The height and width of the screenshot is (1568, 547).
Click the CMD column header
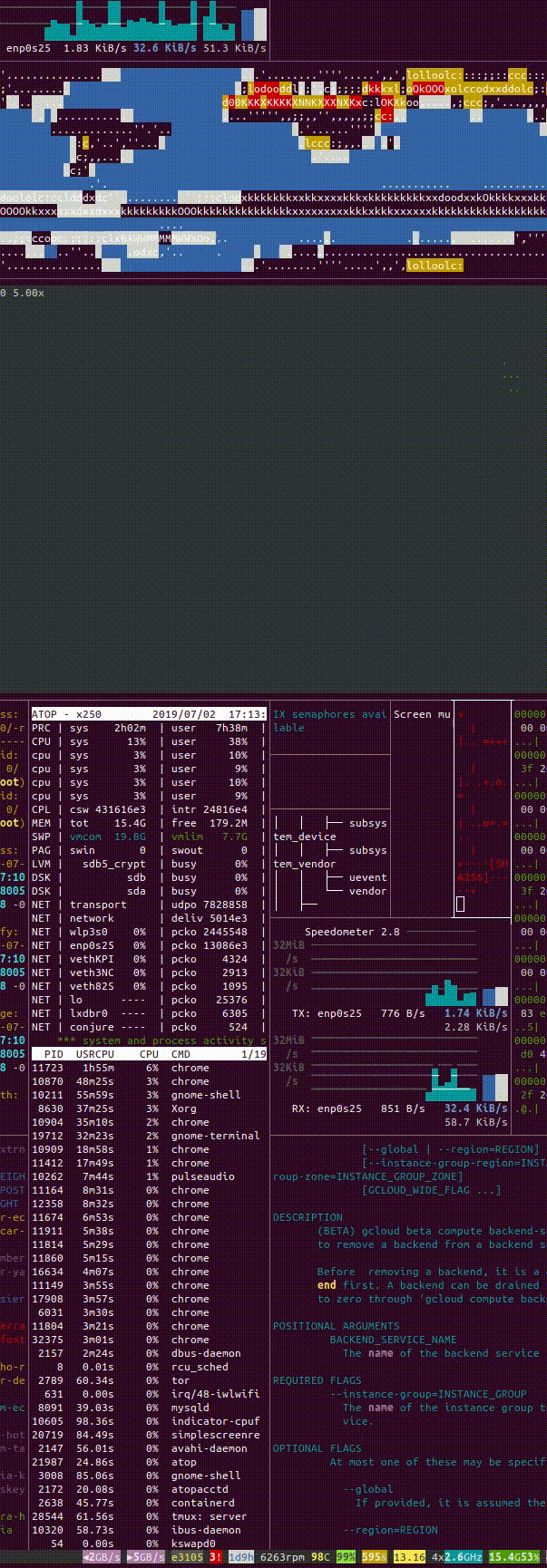[x=181, y=1054]
